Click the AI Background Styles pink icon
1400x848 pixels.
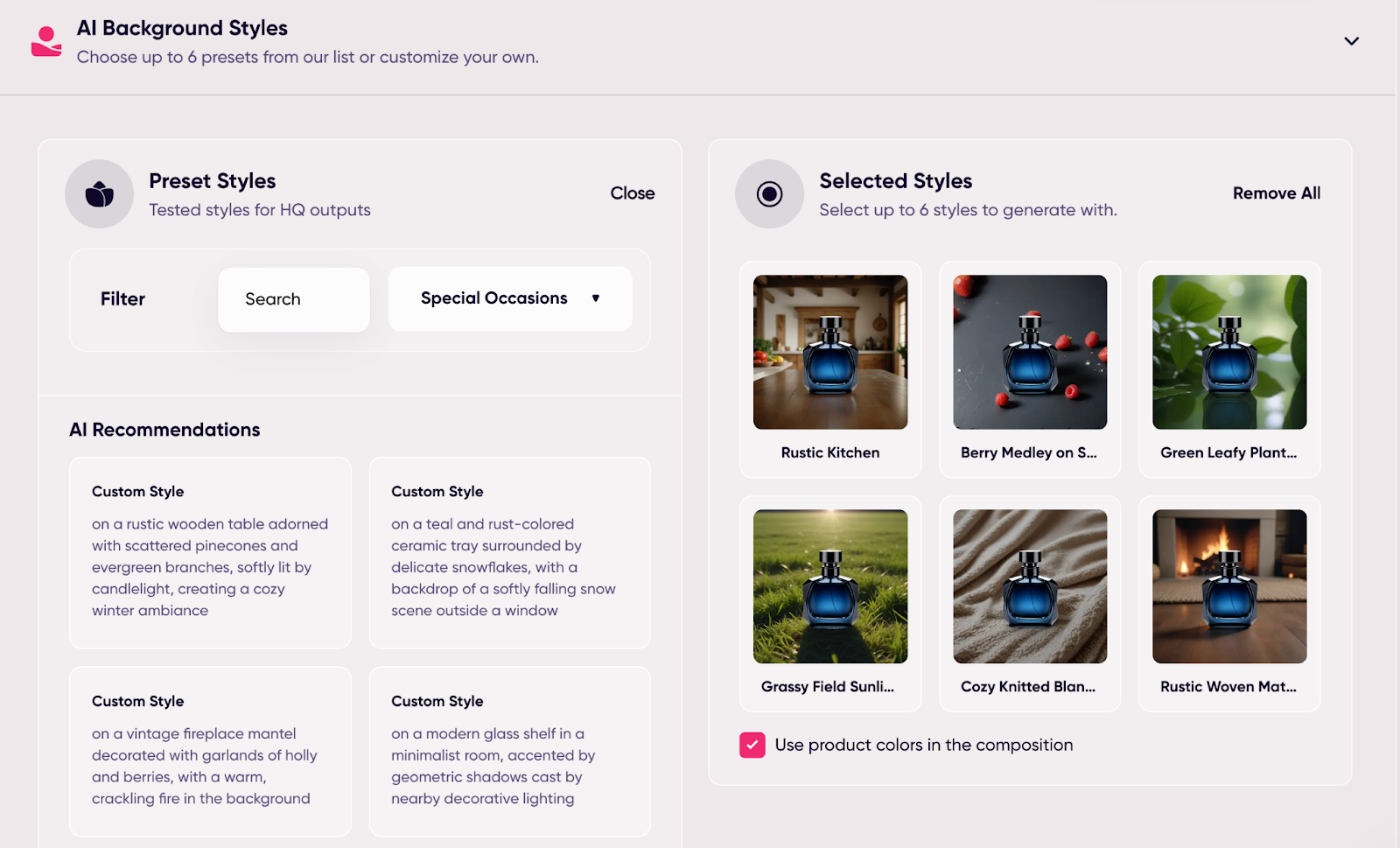pyautogui.click(x=46, y=41)
